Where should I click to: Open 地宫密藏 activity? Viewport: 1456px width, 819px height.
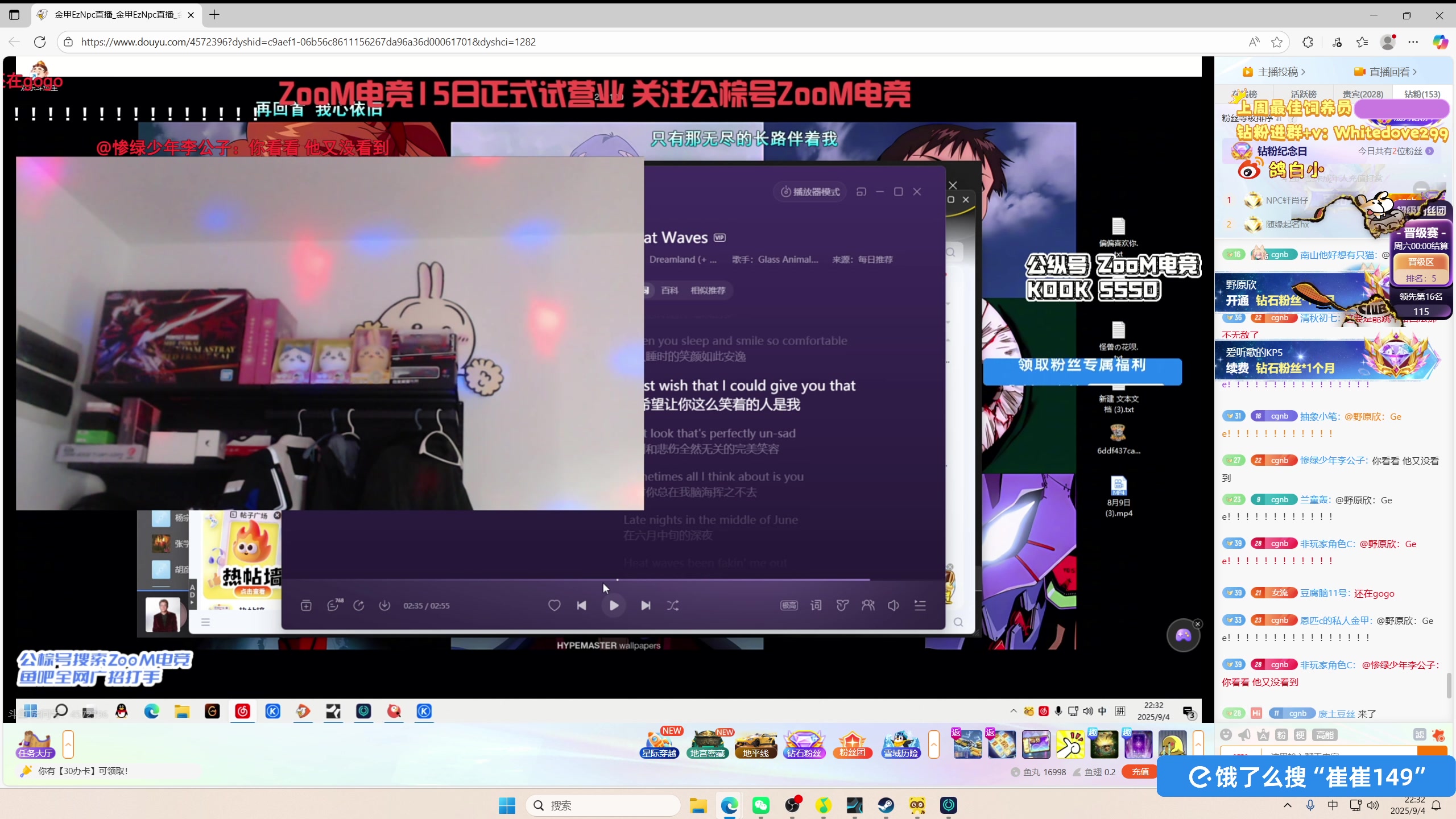point(708,744)
